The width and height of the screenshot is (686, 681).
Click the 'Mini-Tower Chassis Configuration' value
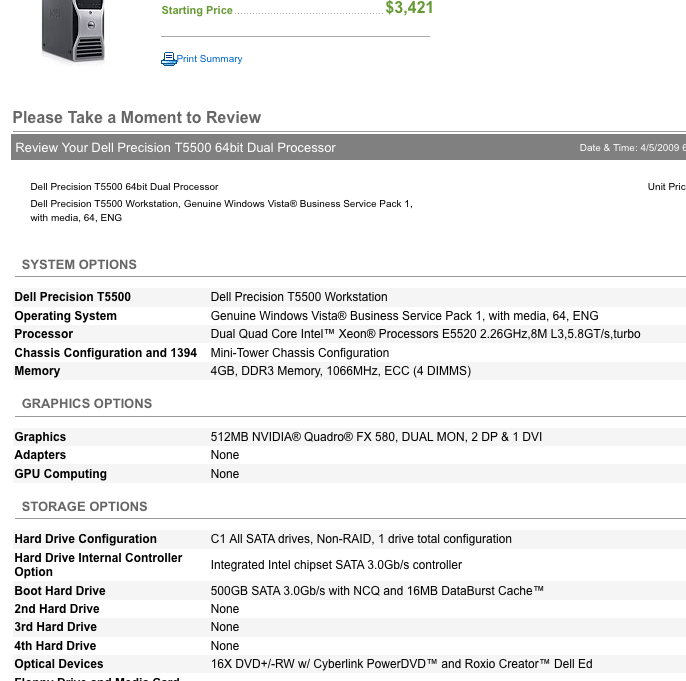point(300,353)
